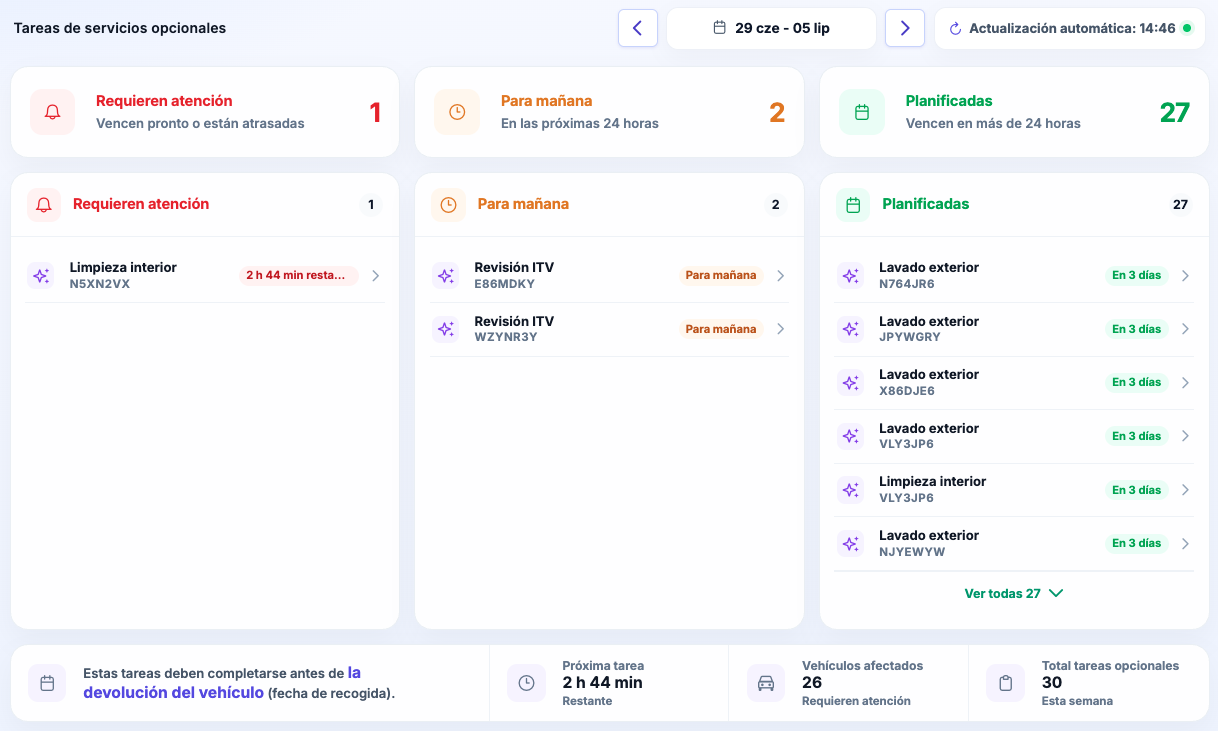
Task: Click car icon beside Vehículos afectados
Action: (x=766, y=683)
